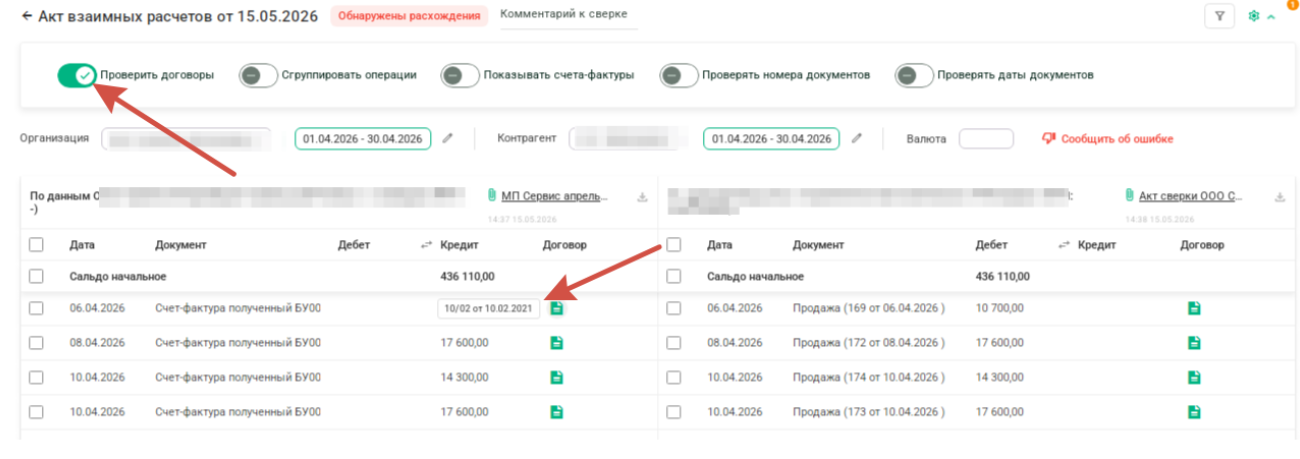Swap Дебет and Кредит in right table
The width and height of the screenshot is (1300, 459).
(1063, 244)
